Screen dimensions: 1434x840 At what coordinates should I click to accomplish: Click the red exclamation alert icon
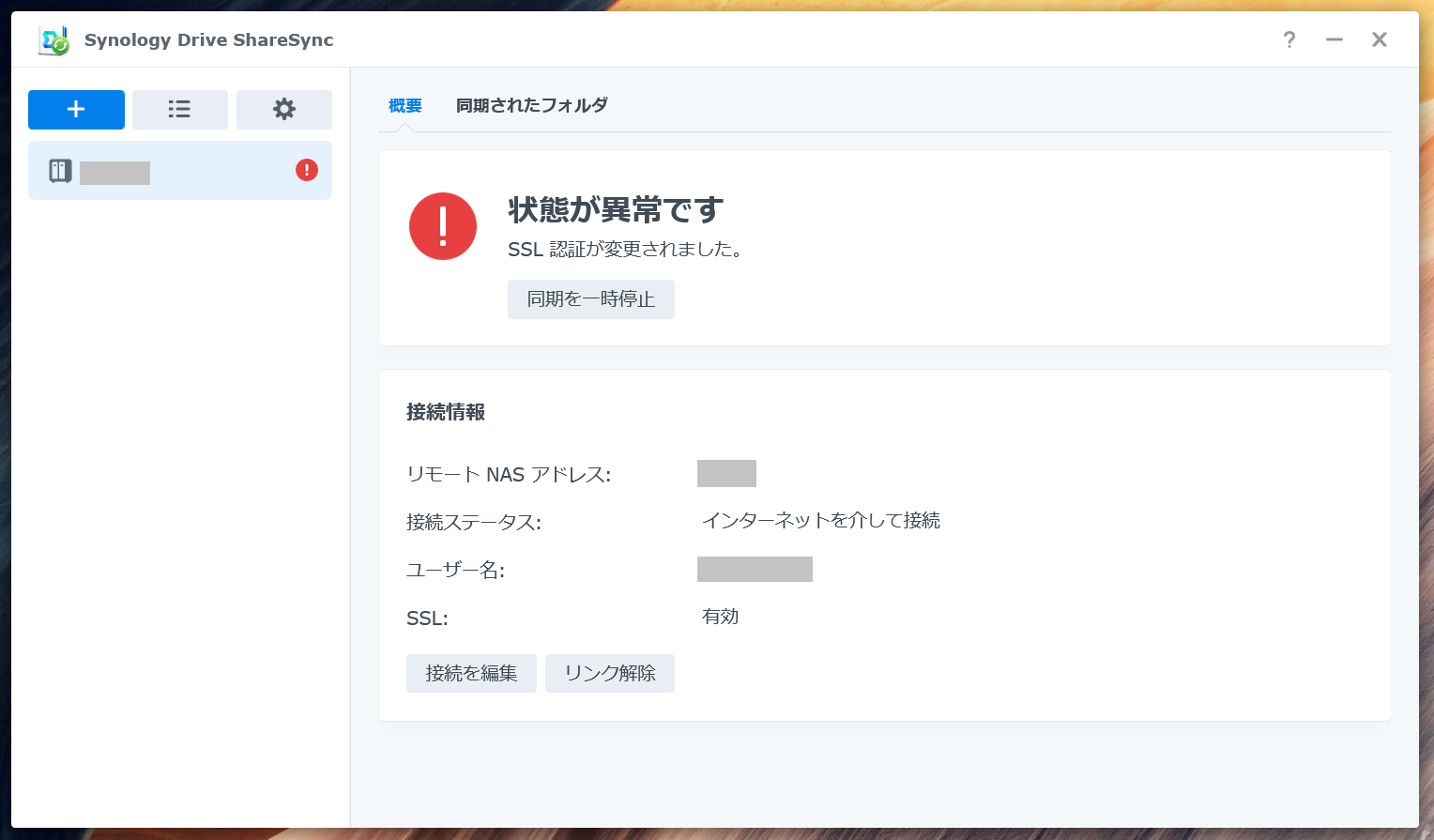click(442, 226)
